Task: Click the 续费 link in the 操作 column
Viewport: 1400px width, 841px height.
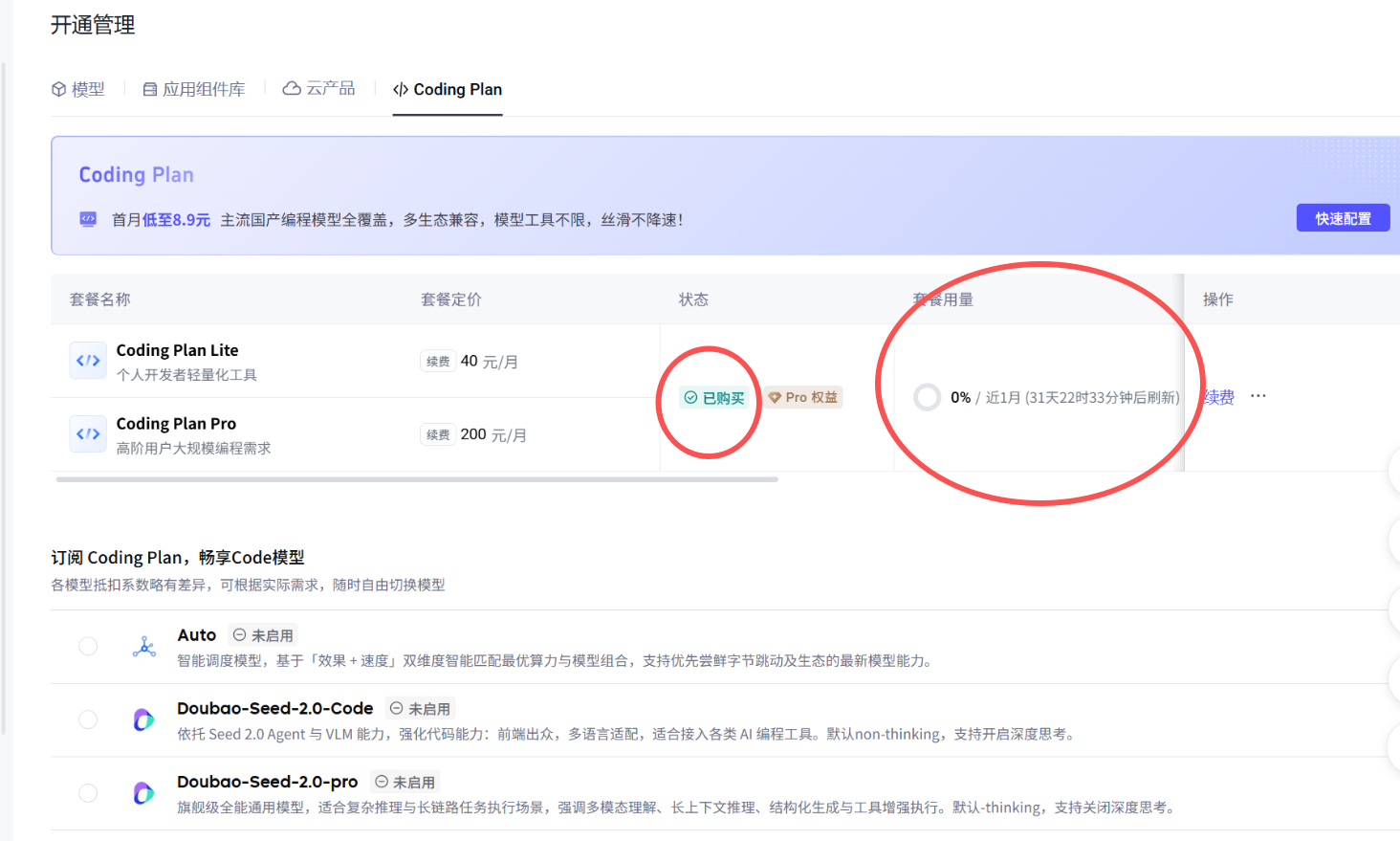Action: [x=1219, y=397]
